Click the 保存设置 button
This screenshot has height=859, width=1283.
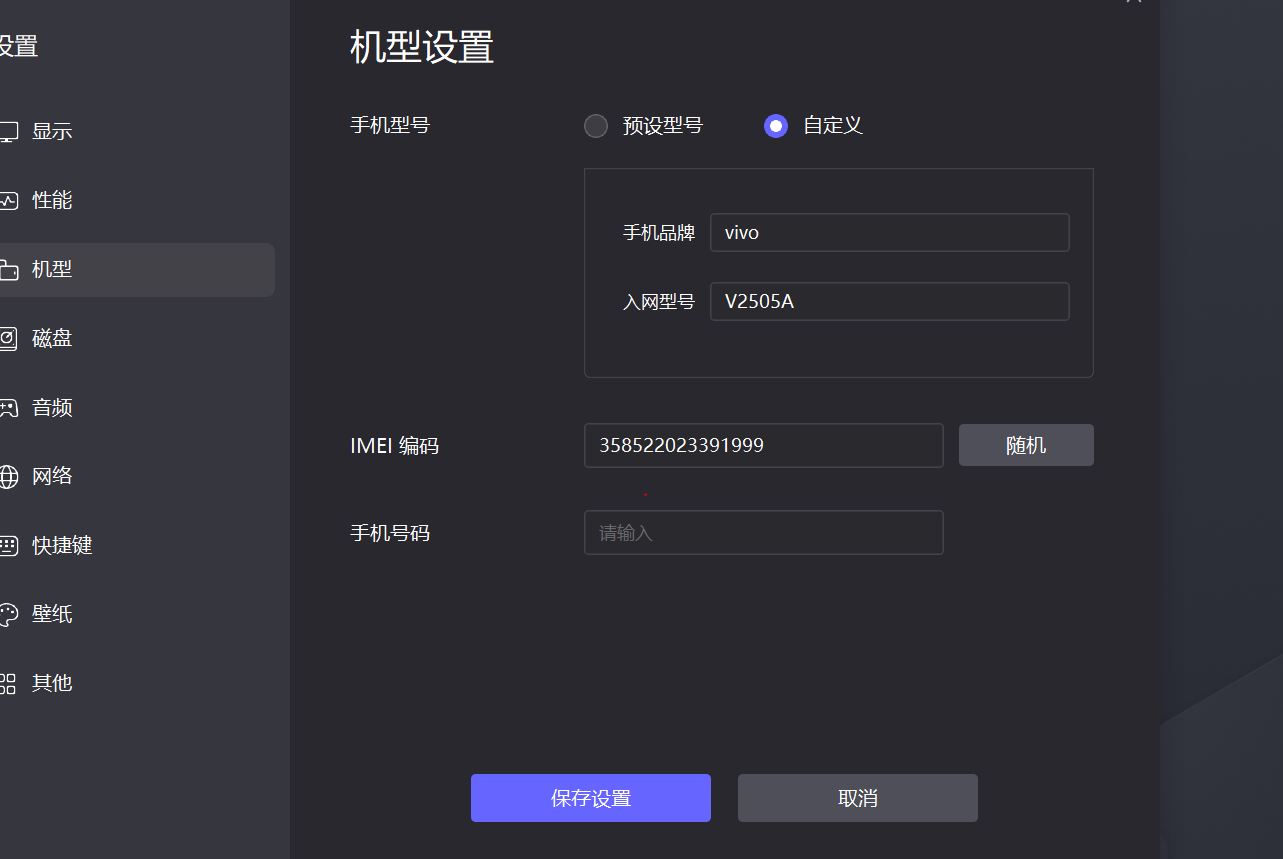point(591,798)
